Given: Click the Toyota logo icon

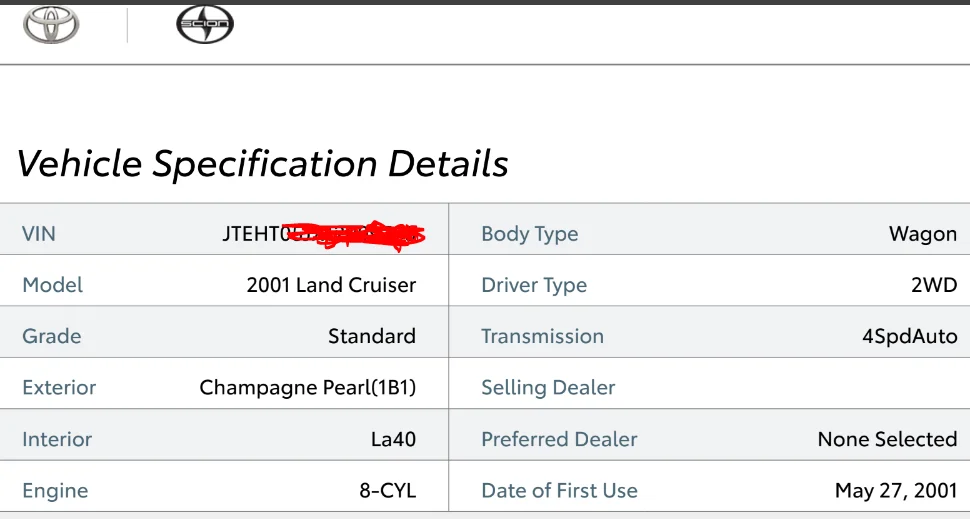Looking at the screenshot, I should pos(51,25).
